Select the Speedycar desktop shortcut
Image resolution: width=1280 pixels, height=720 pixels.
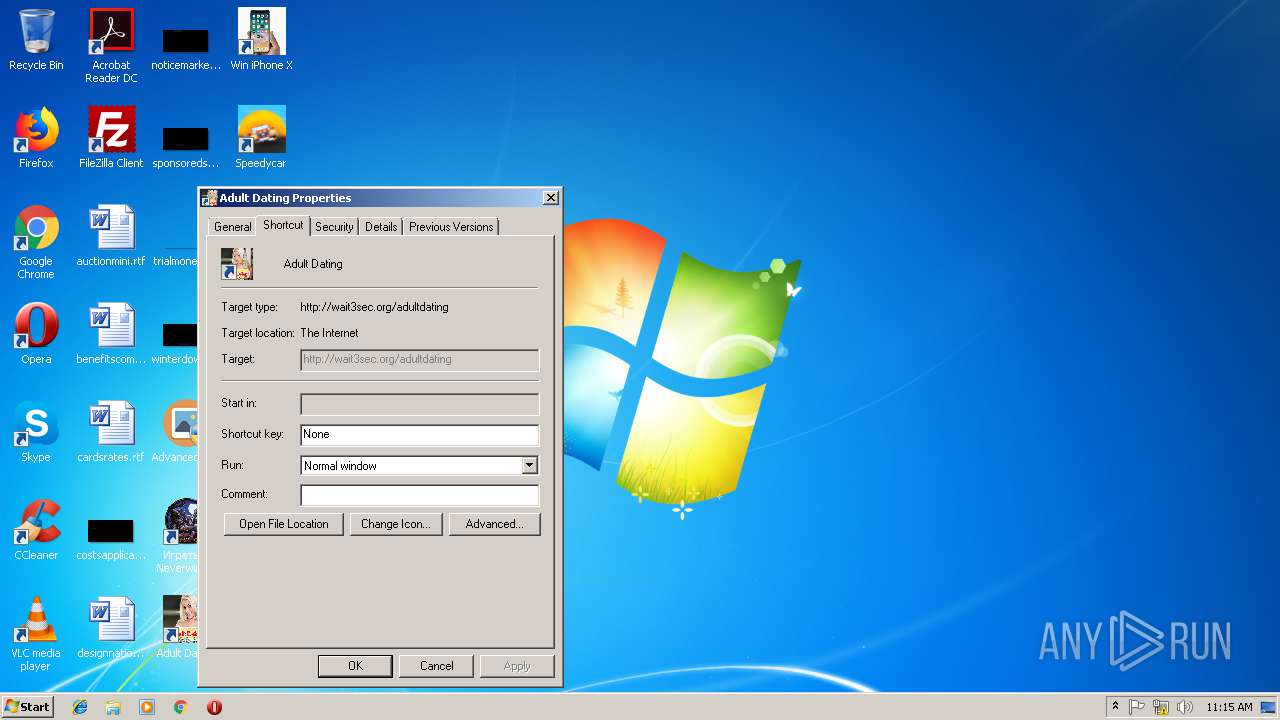tap(261, 138)
